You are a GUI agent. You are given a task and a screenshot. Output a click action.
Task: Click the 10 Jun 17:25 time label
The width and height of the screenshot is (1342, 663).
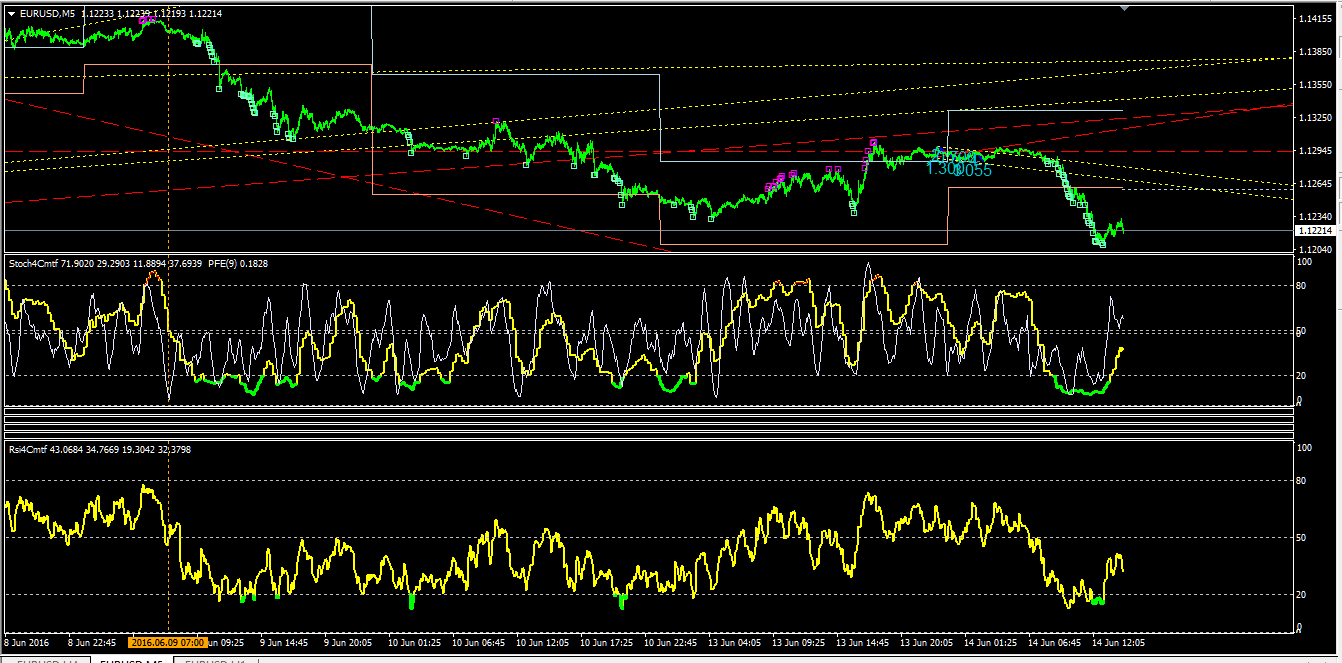coord(605,642)
